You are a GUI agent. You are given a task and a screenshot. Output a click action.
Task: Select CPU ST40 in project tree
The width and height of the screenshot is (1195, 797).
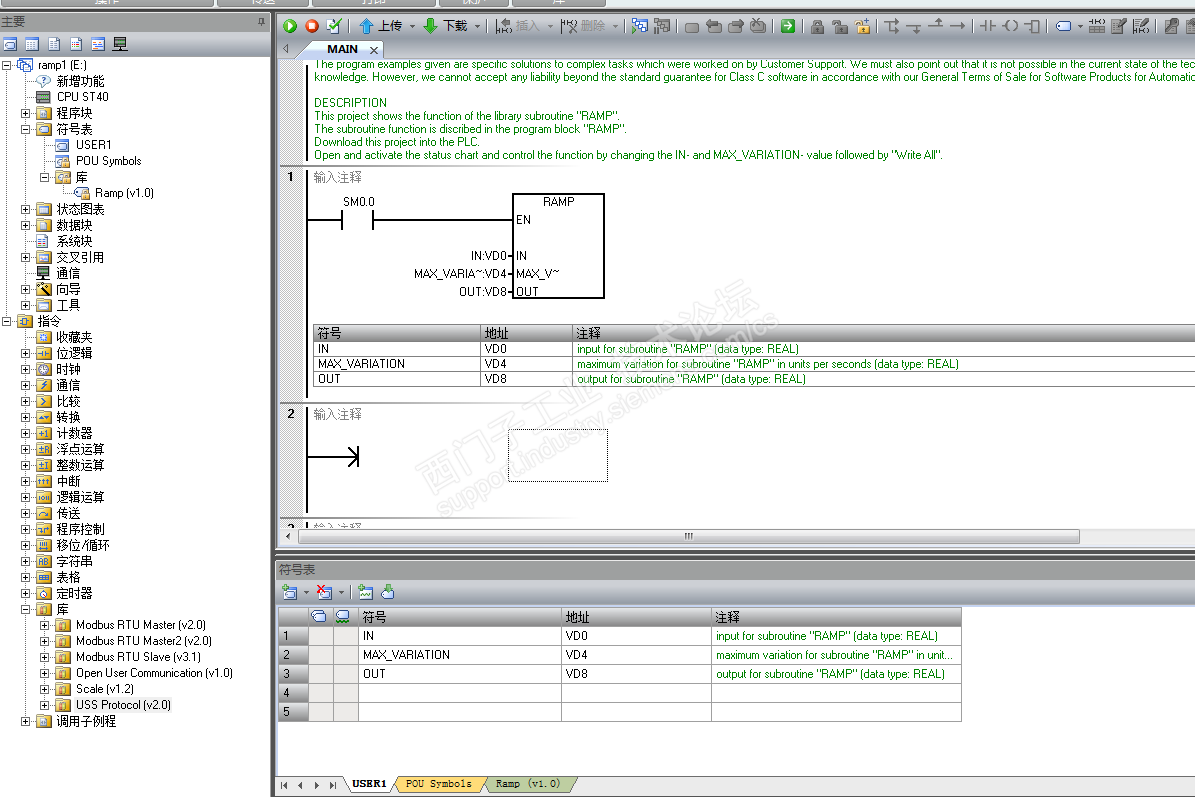[82, 97]
